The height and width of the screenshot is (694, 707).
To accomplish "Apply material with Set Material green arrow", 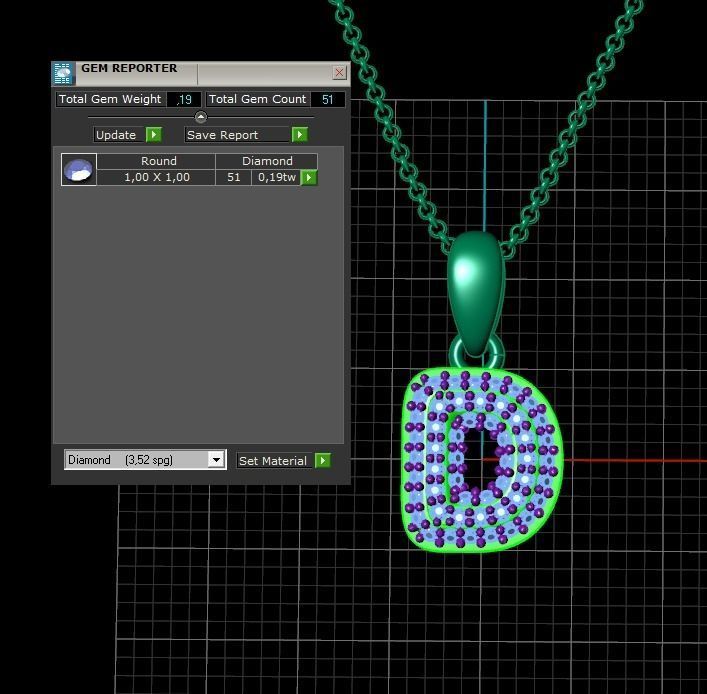I will pyautogui.click(x=323, y=460).
